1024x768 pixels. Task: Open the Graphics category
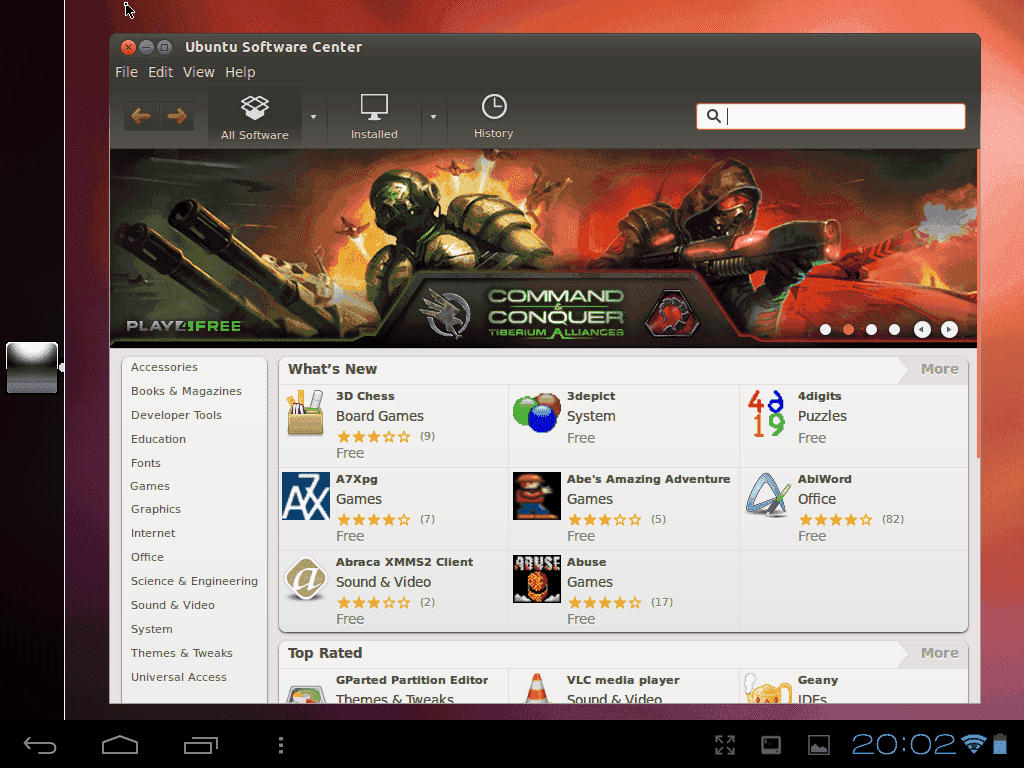(x=155, y=509)
